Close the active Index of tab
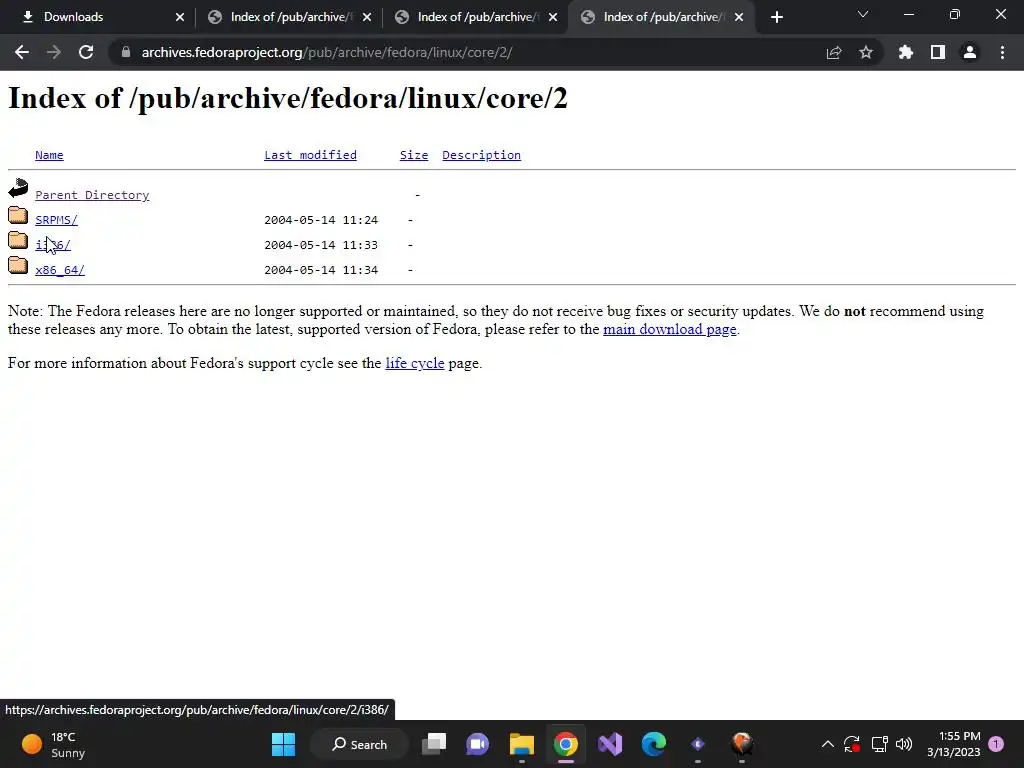 coord(739,17)
